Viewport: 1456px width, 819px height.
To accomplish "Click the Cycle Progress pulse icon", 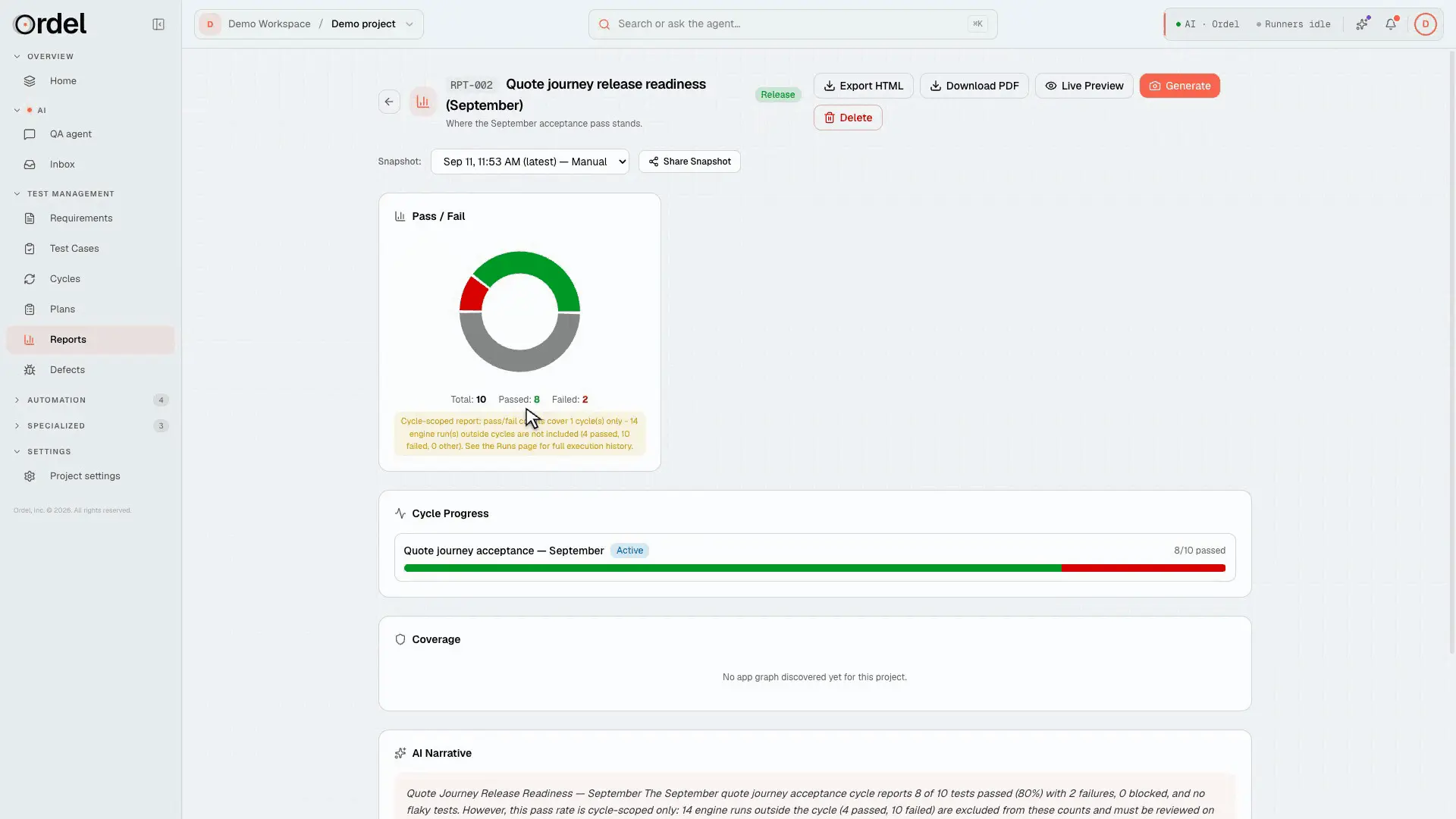I will (400, 514).
